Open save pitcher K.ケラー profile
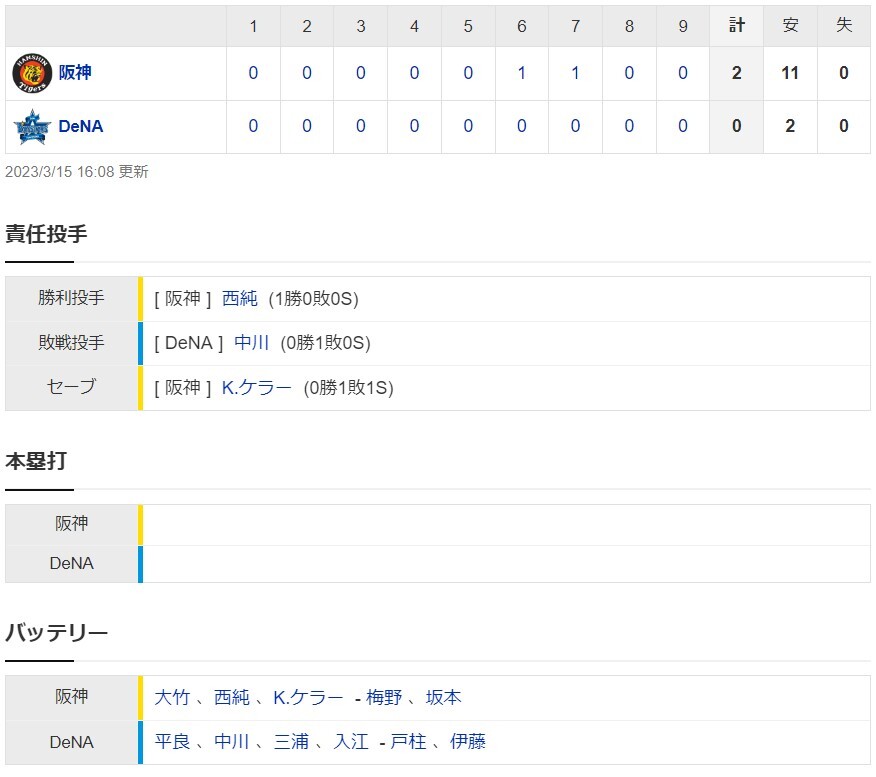Viewport: 876px width, 777px height. pyautogui.click(x=257, y=388)
